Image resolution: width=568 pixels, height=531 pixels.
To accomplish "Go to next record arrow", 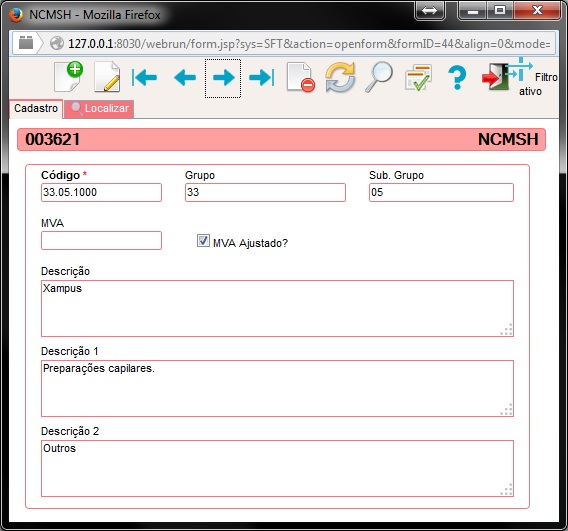I will 223,78.
